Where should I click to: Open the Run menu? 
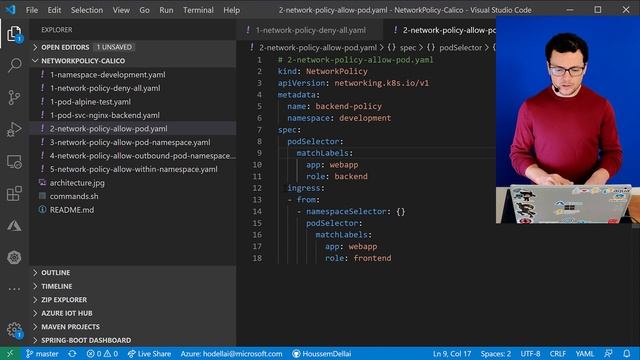[166, 10]
